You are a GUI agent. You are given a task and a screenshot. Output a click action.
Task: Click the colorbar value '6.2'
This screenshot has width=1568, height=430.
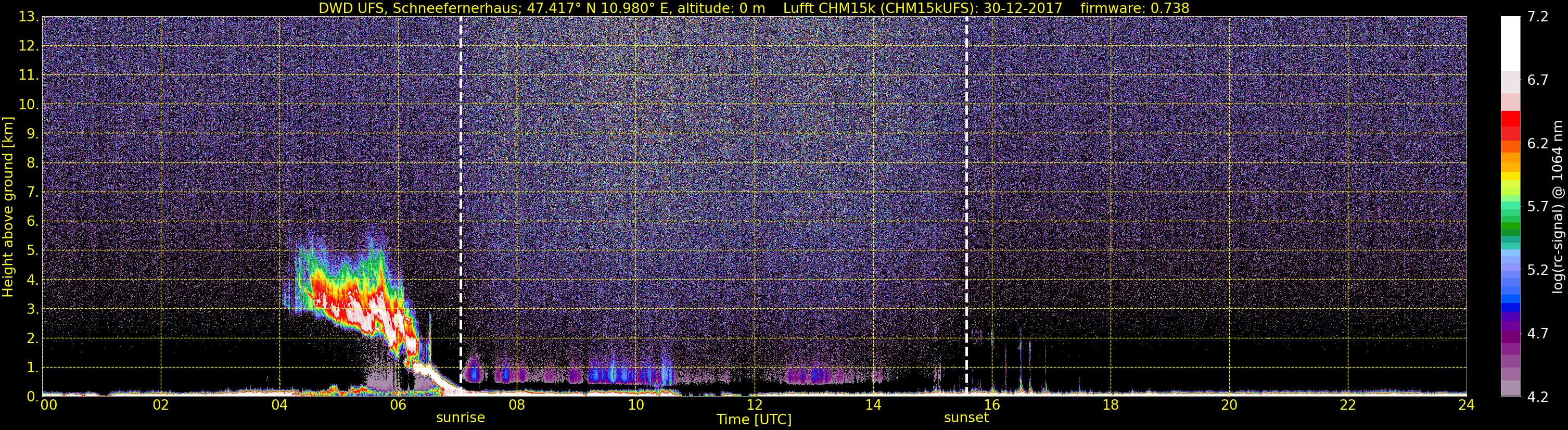click(x=1538, y=143)
